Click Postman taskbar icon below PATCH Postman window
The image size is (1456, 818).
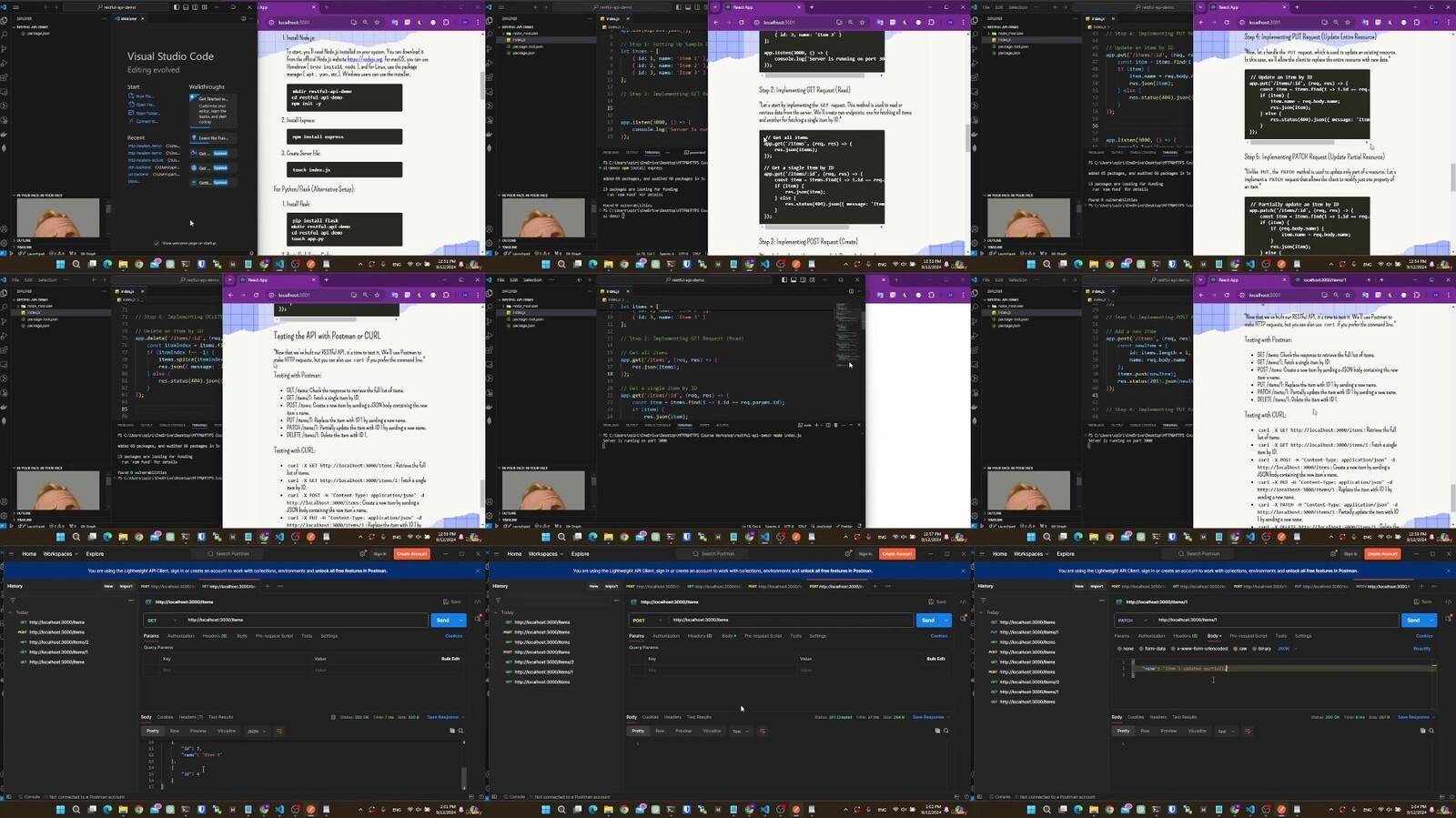(1282, 809)
